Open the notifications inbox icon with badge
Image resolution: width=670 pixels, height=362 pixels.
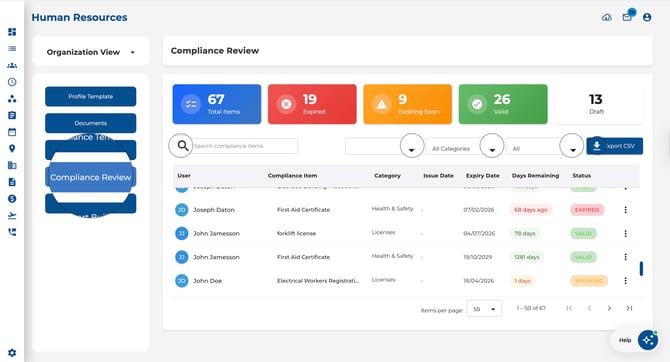(x=627, y=17)
